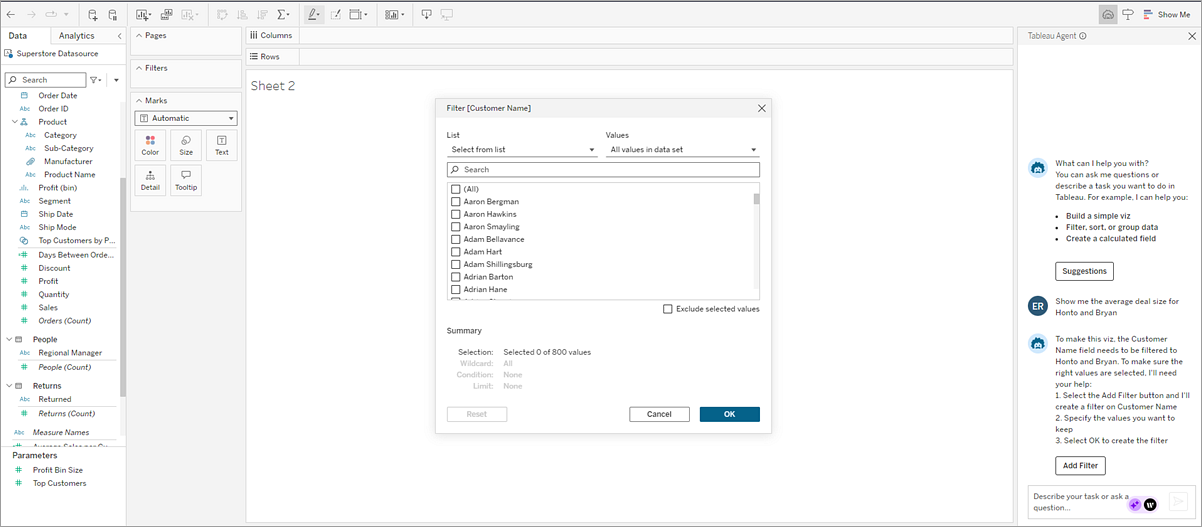This screenshot has width=1202, height=527.
Task: Check the Adrian Barton checkbox
Action: pos(456,277)
